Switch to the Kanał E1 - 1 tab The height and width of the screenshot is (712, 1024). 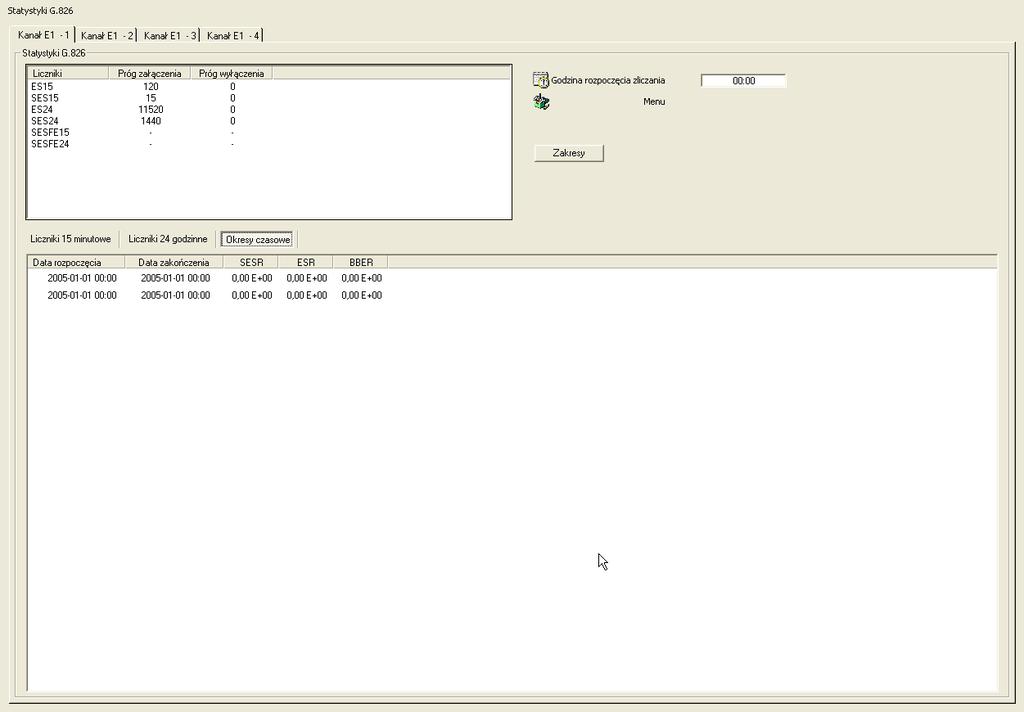click(x=44, y=35)
